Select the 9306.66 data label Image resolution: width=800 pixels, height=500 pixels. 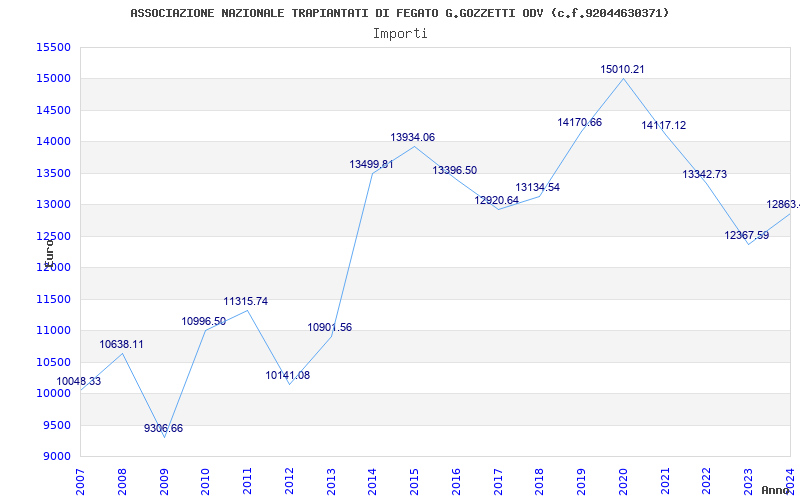[x=163, y=429]
